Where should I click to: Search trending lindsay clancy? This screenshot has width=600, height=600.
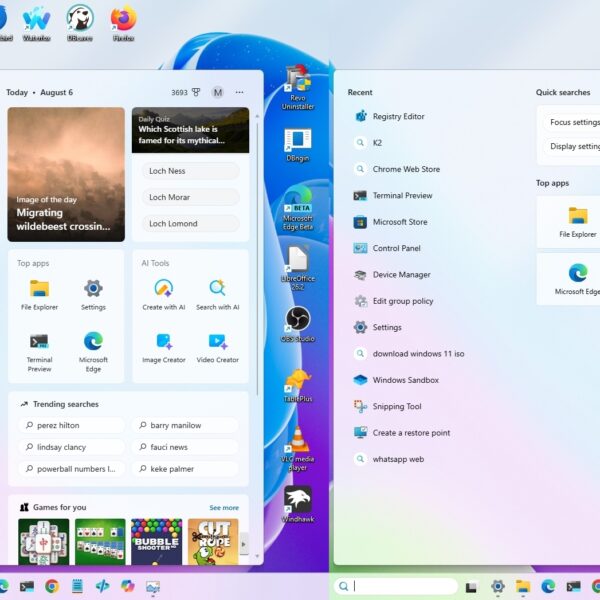pyautogui.click(x=72, y=447)
